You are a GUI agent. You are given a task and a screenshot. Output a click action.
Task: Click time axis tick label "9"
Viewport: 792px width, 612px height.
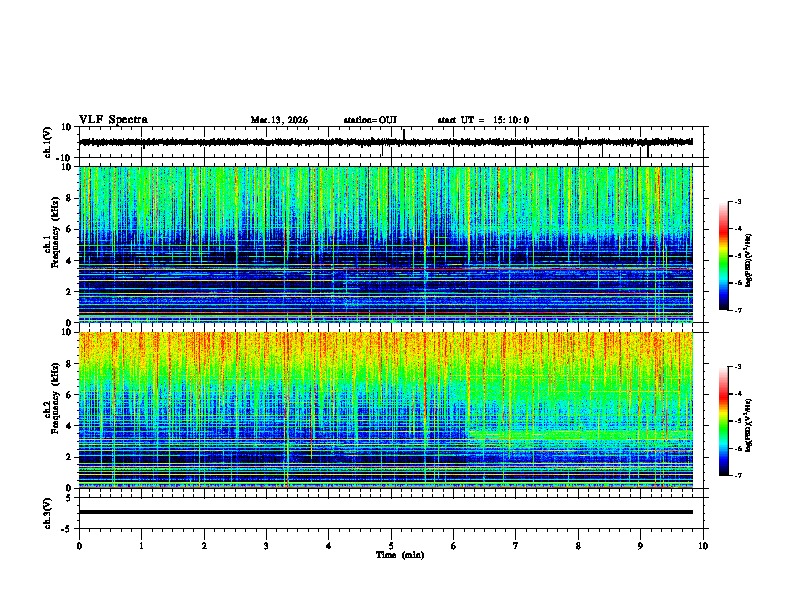tap(640, 546)
